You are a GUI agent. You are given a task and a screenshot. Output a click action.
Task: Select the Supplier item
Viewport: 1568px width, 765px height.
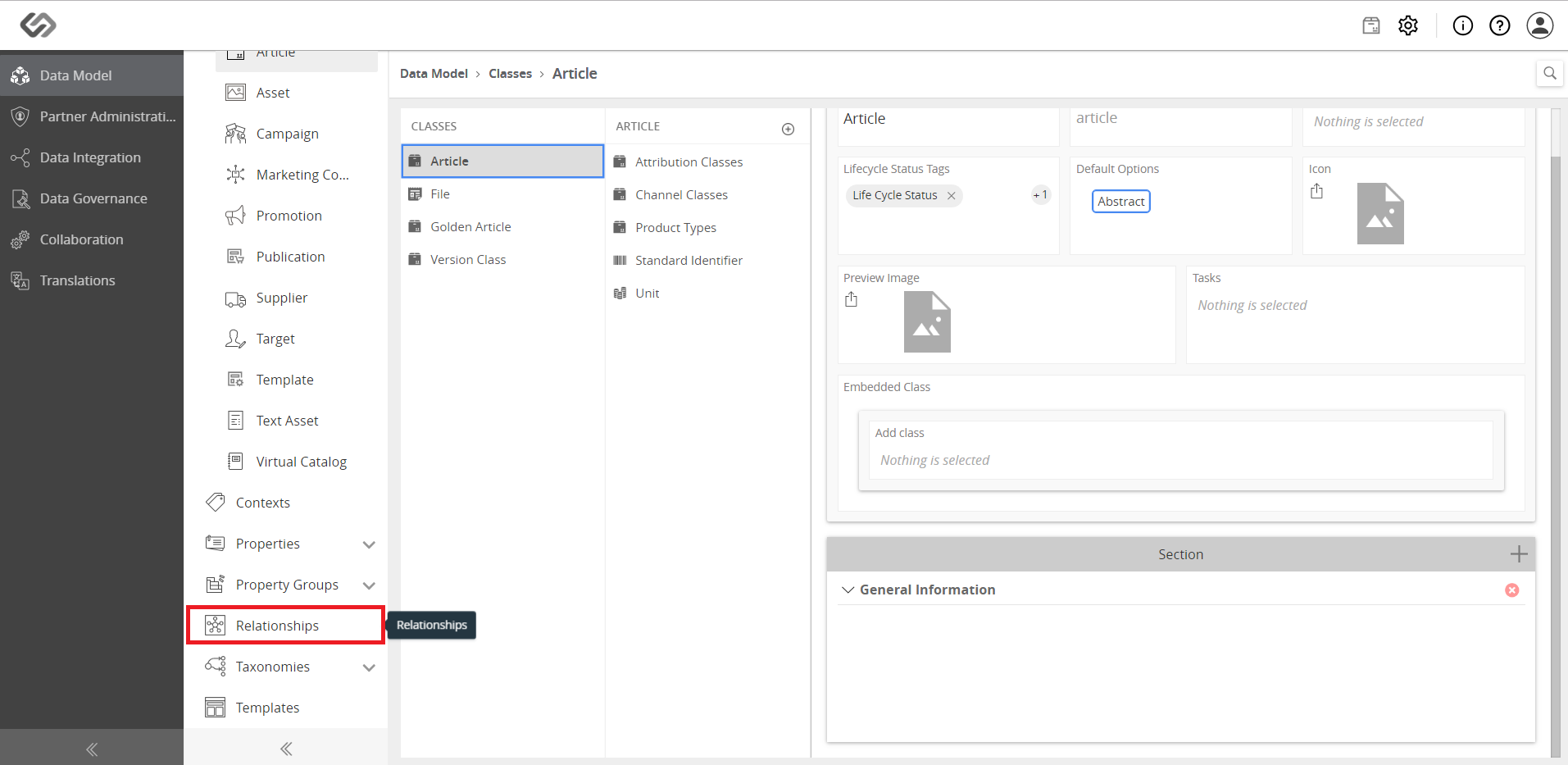pyautogui.click(x=297, y=298)
